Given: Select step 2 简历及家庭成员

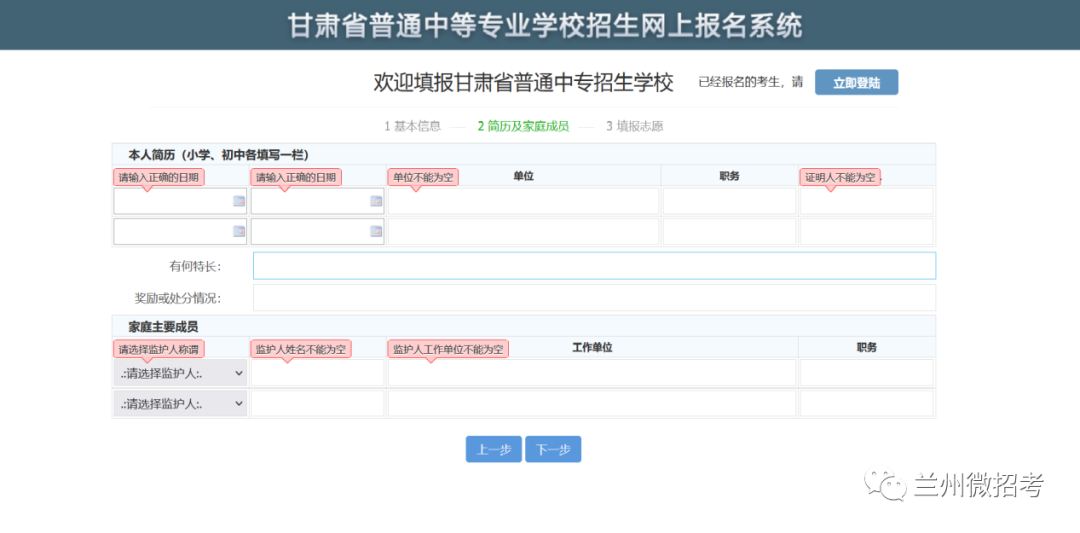Looking at the screenshot, I should click(x=523, y=126).
